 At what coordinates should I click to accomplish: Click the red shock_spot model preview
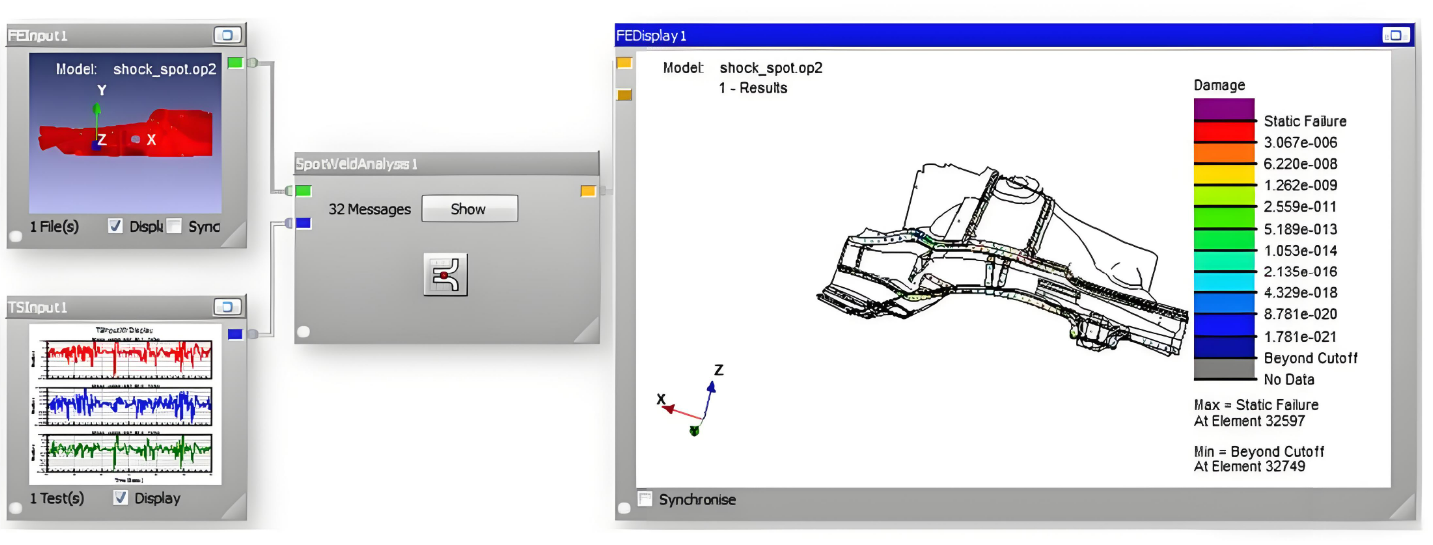point(125,133)
